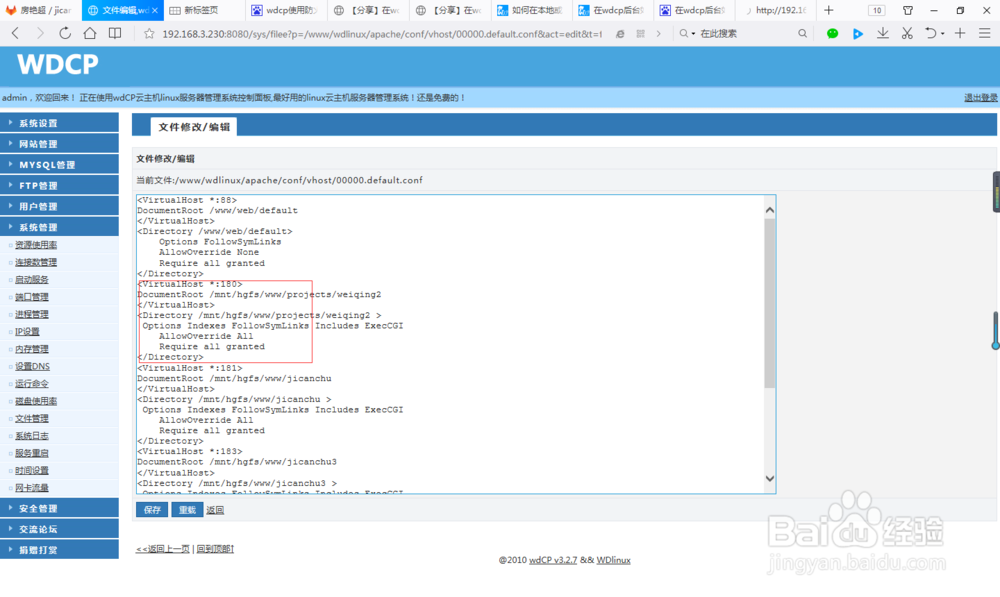Open the 网卡流量 sidebar link
This screenshot has height=597, width=1000.
click(32, 487)
